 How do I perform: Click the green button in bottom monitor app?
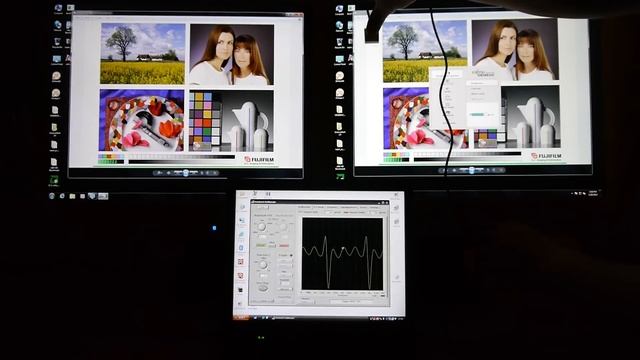tap(261, 245)
